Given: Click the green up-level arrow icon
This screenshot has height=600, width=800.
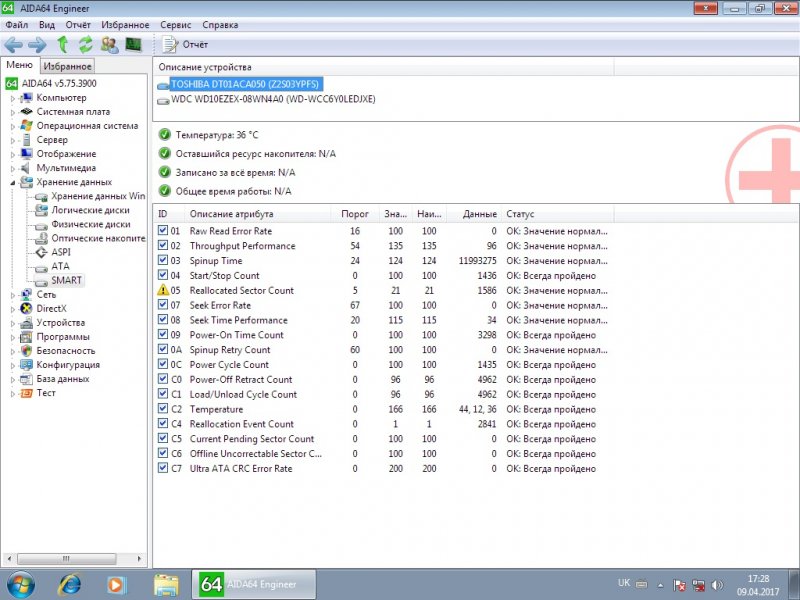Looking at the screenshot, I should (63, 44).
